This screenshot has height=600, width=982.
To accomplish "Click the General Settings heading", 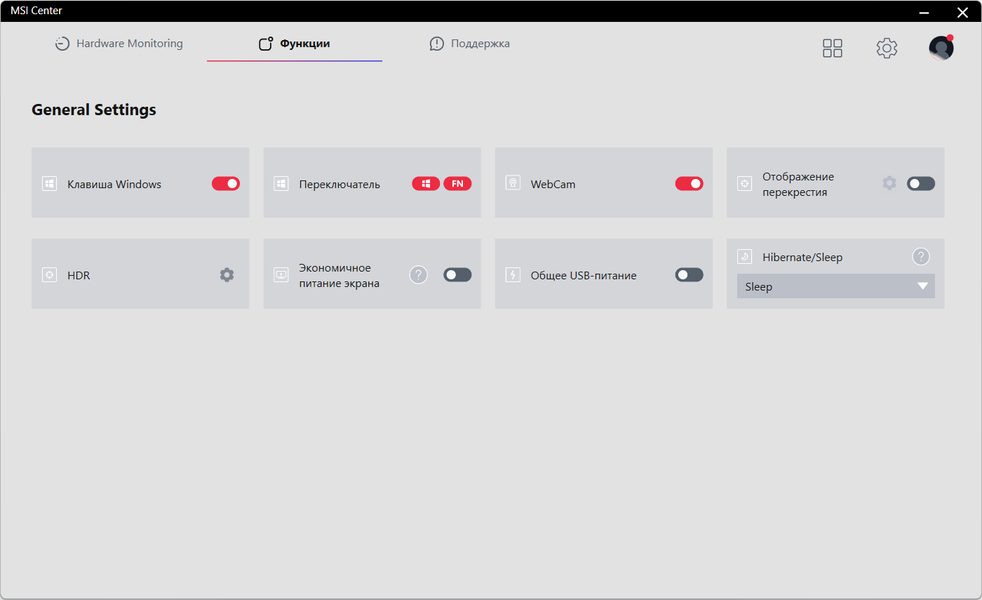I will (x=94, y=110).
